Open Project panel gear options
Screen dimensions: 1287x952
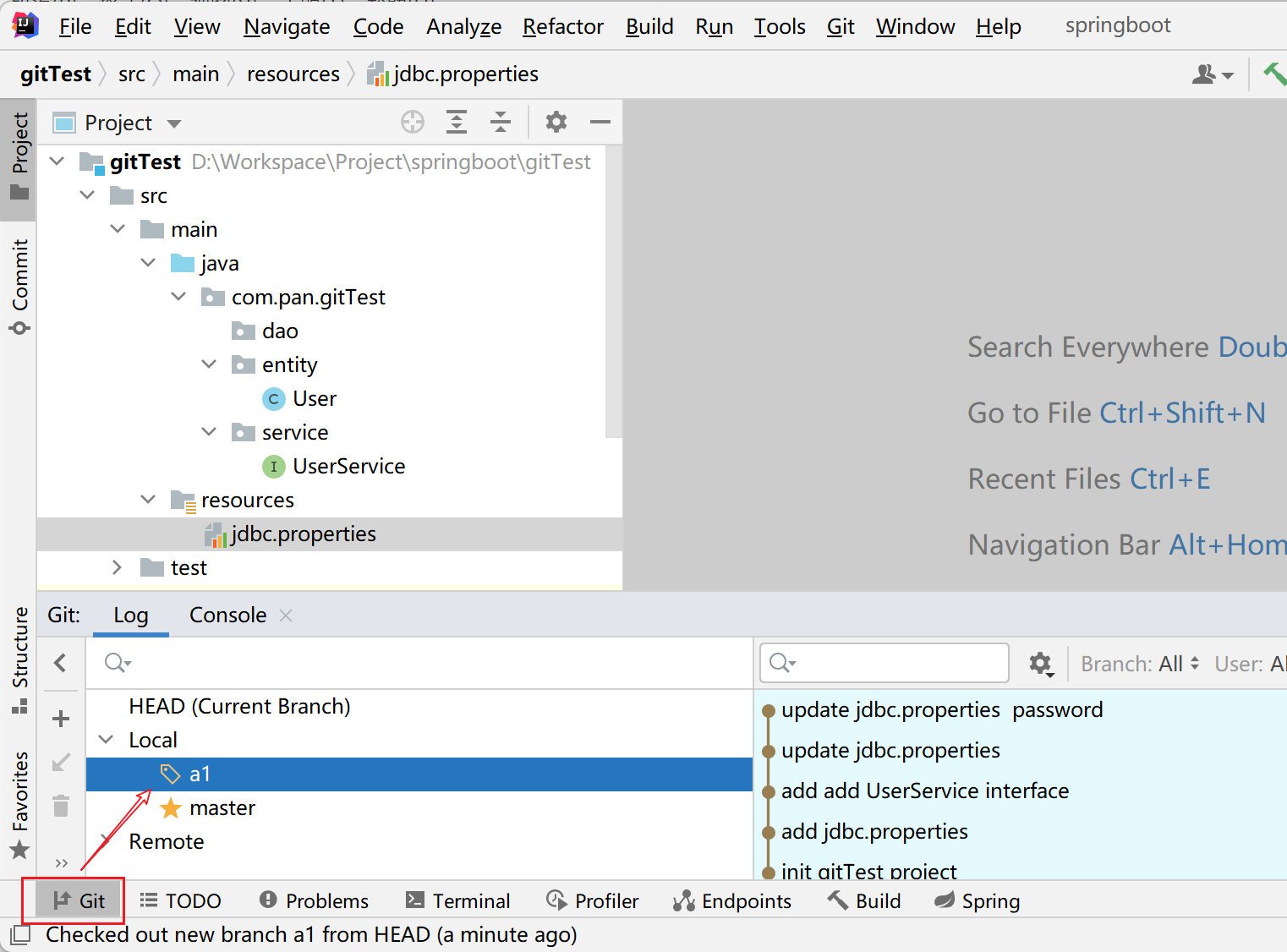coord(556,123)
